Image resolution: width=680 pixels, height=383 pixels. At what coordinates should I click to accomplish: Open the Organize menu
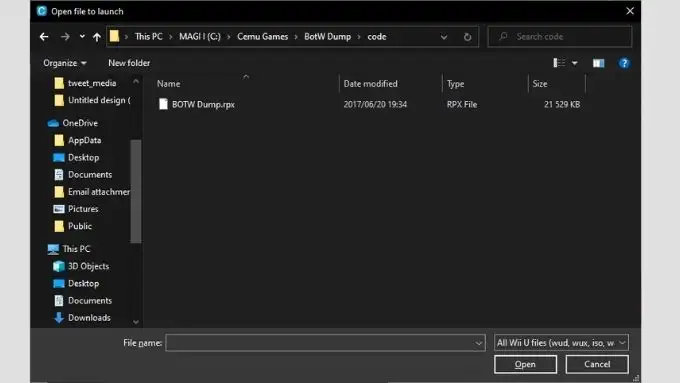pyautogui.click(x=65, y=63)
